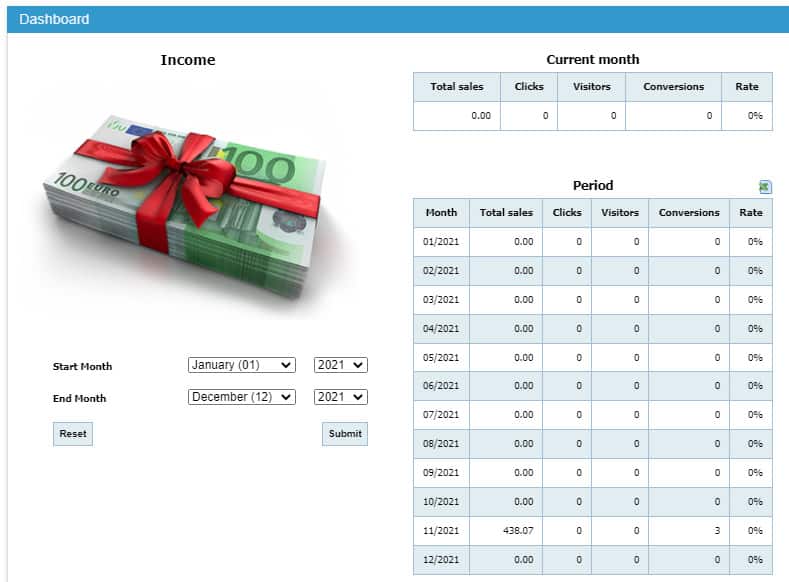Open the Start Month year dropdown
Screen dimensions: 789x582
(341, 366)
